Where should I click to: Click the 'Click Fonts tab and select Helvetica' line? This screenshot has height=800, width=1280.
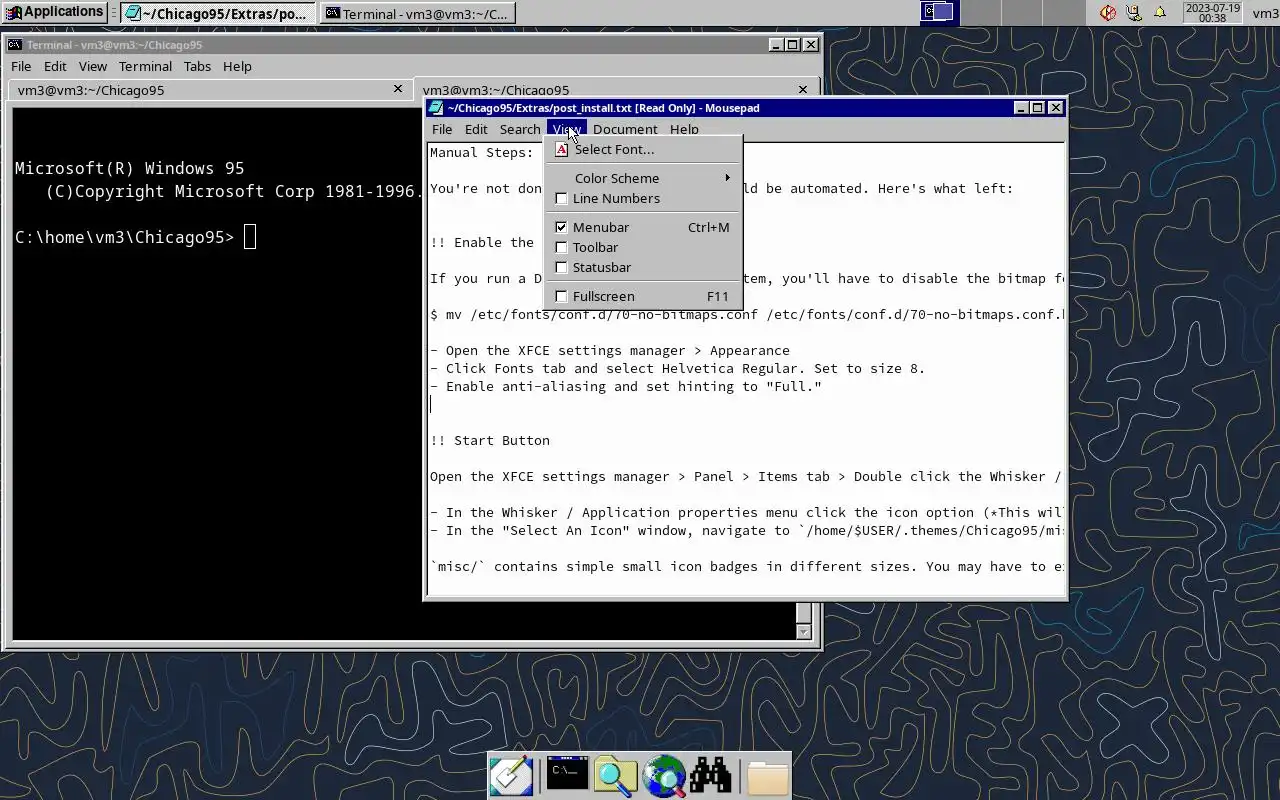click(678, 368)
